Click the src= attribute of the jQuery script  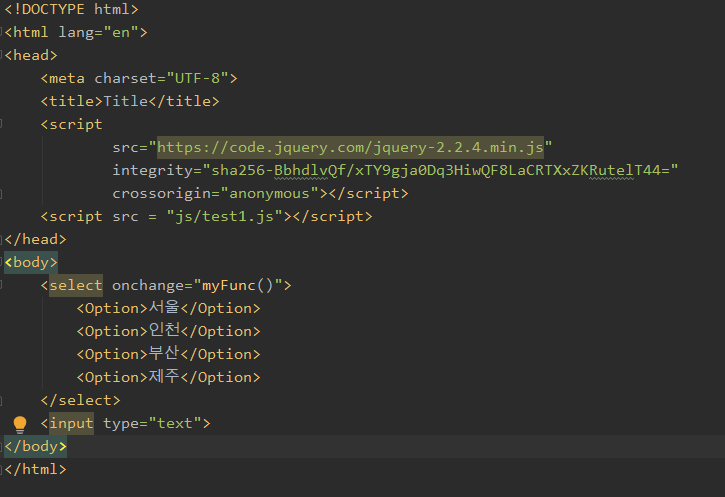click(x=130, y=147)
